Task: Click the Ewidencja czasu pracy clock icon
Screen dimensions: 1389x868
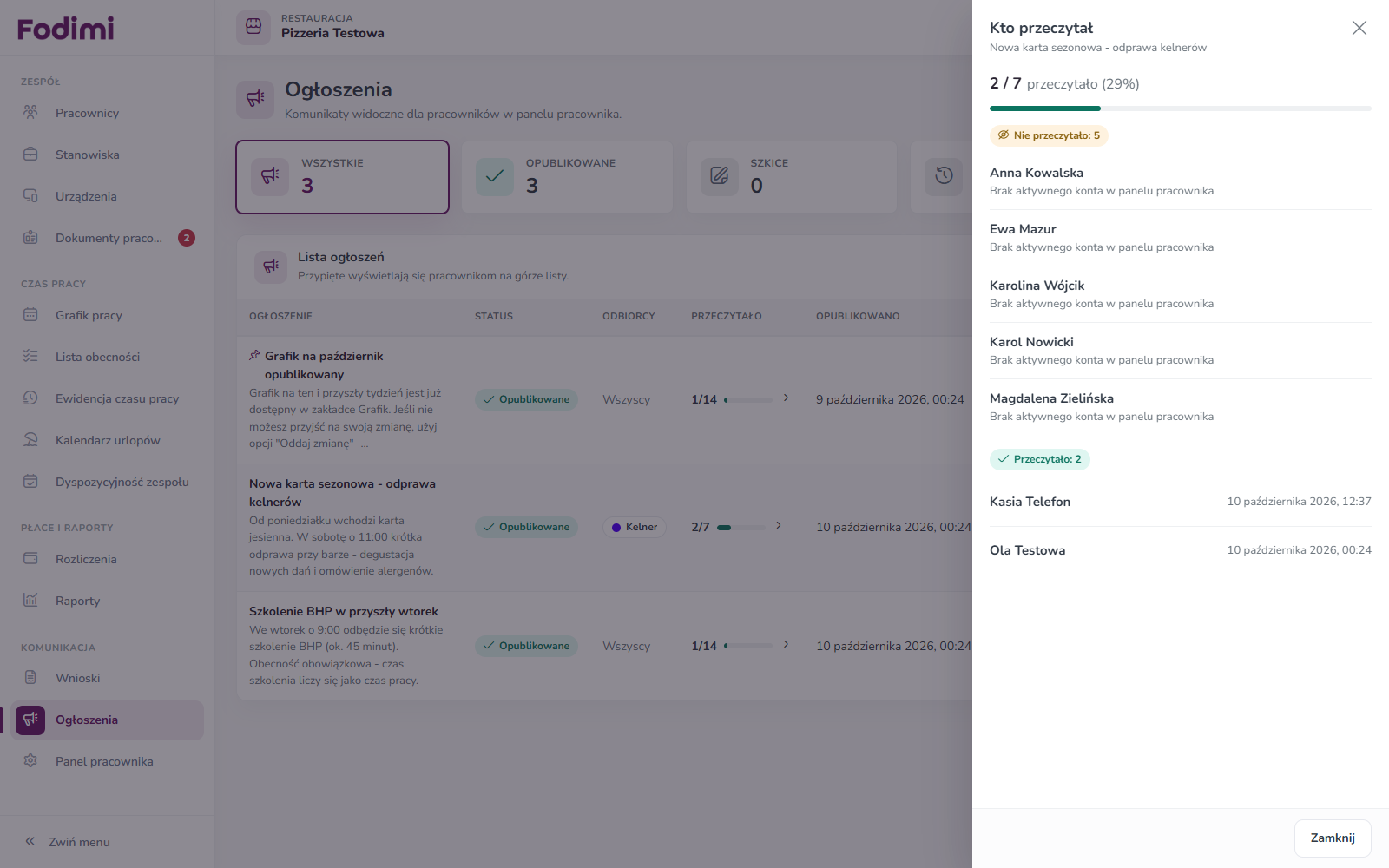Action: coord(30,398)
